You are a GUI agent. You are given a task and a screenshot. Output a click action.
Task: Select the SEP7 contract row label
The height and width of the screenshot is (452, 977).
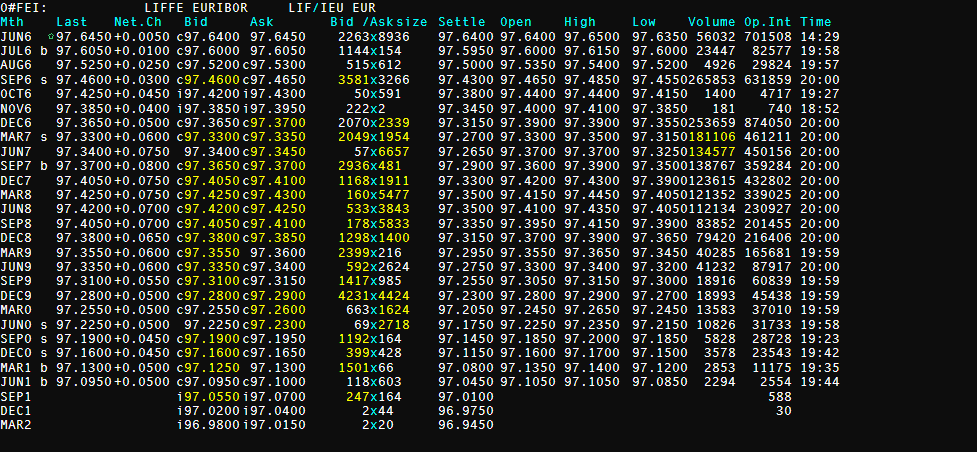pyautogui.click(x=16, y=166)
